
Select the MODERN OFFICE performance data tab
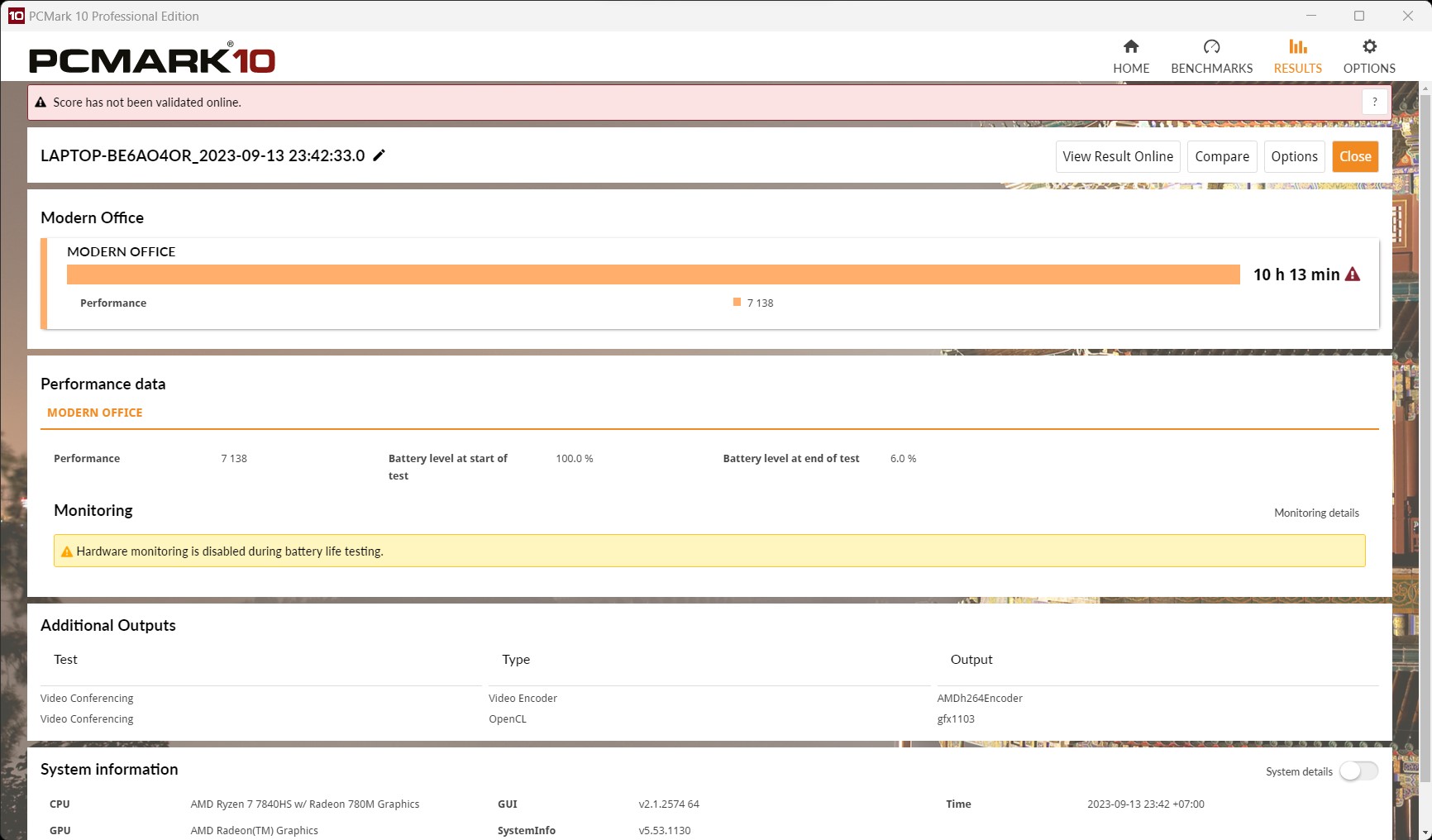(x=95, y=413)
